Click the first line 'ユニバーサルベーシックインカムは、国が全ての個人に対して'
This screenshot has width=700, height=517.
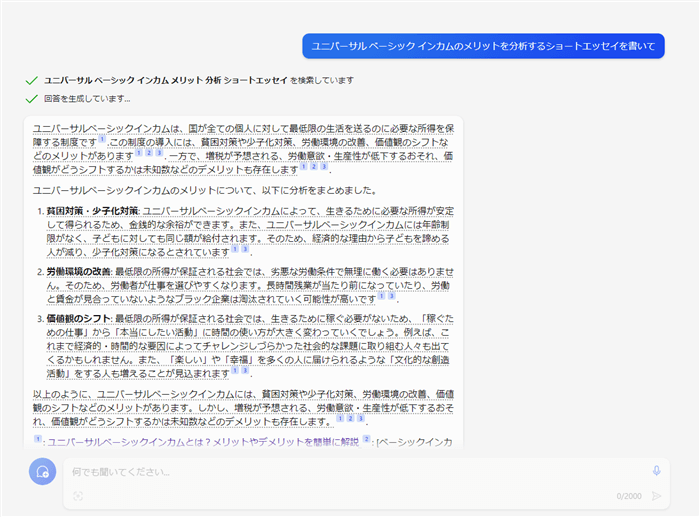coord(243,129)
